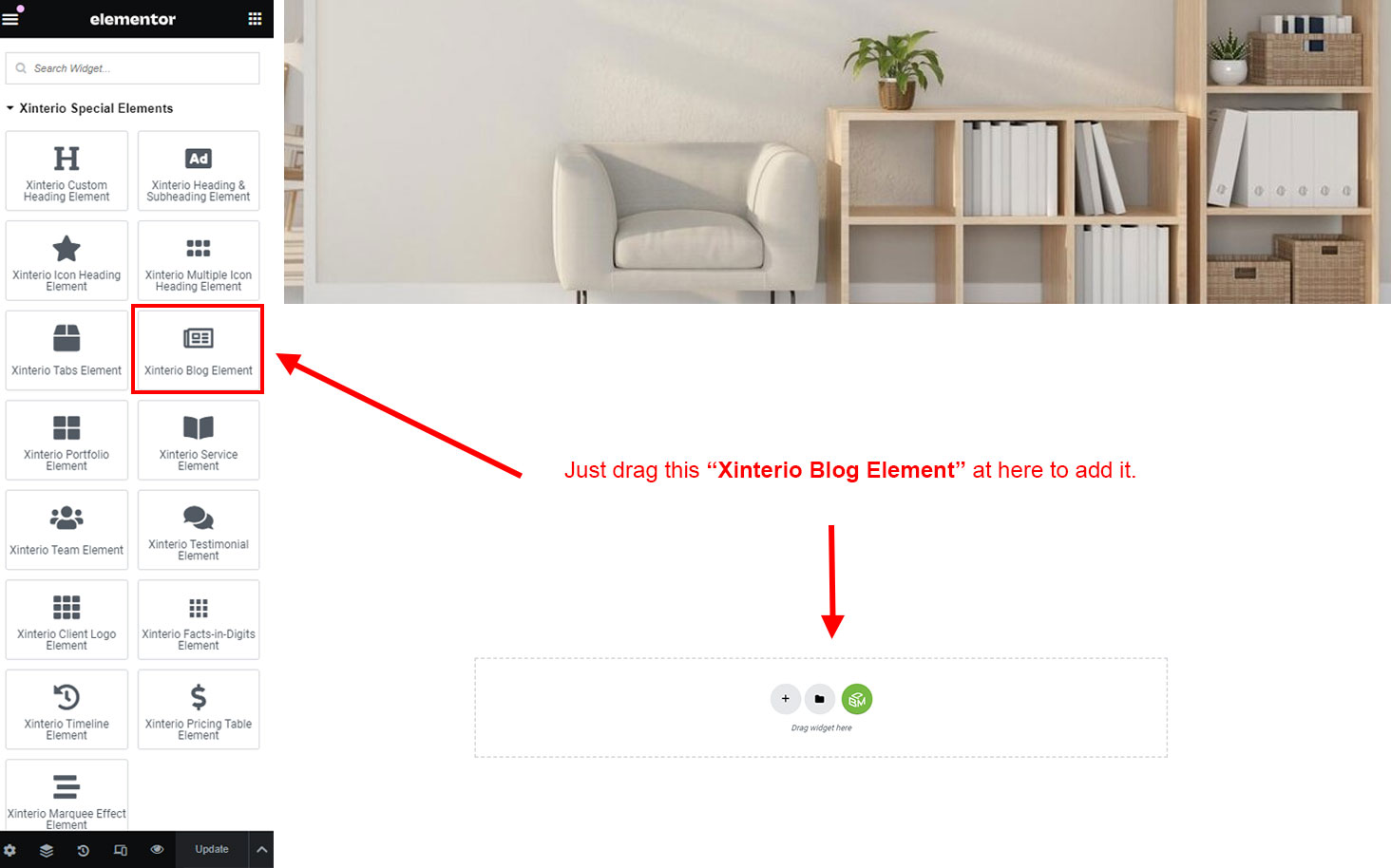Choose the Xinterio Tabs Element widget

67,349
